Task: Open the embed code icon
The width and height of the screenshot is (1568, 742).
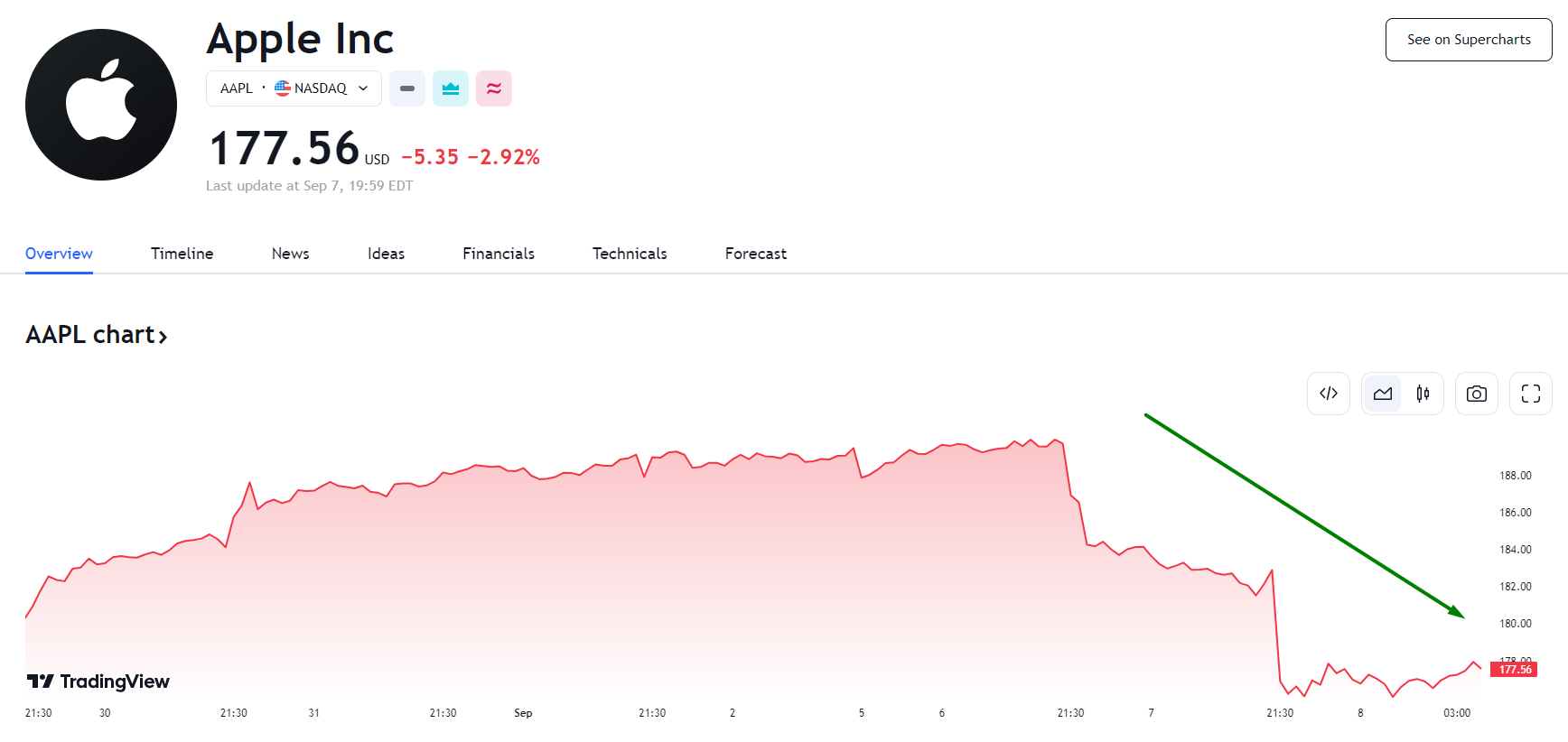Action: [1328, 394]
